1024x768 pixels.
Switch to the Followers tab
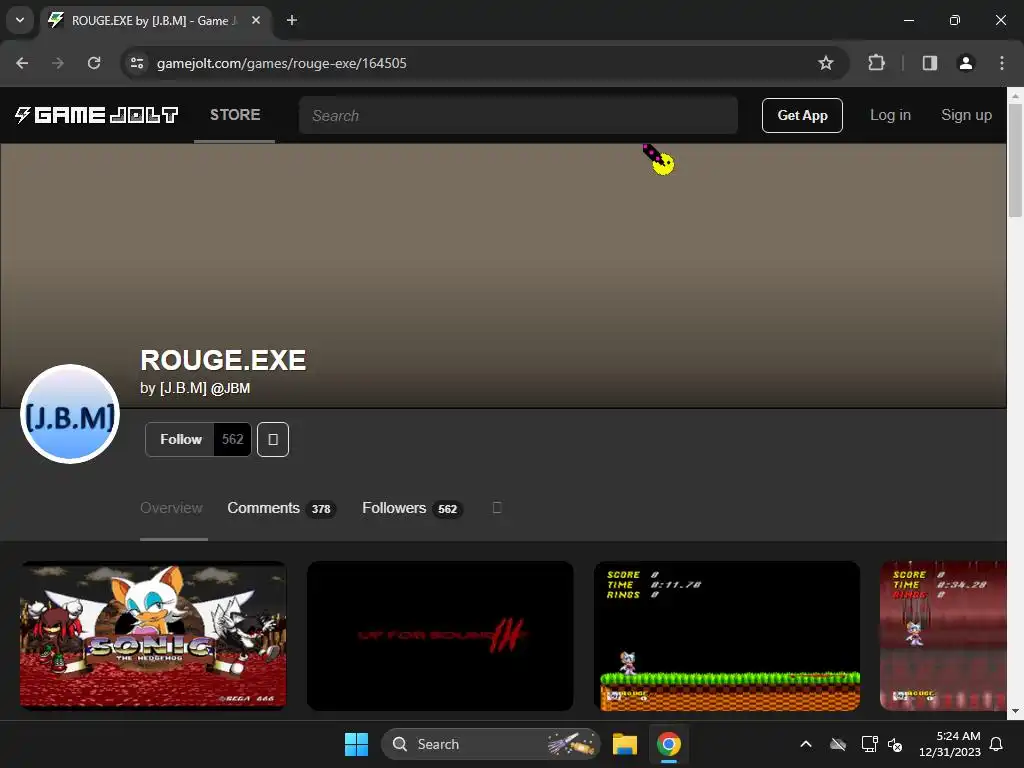(412, 508)
